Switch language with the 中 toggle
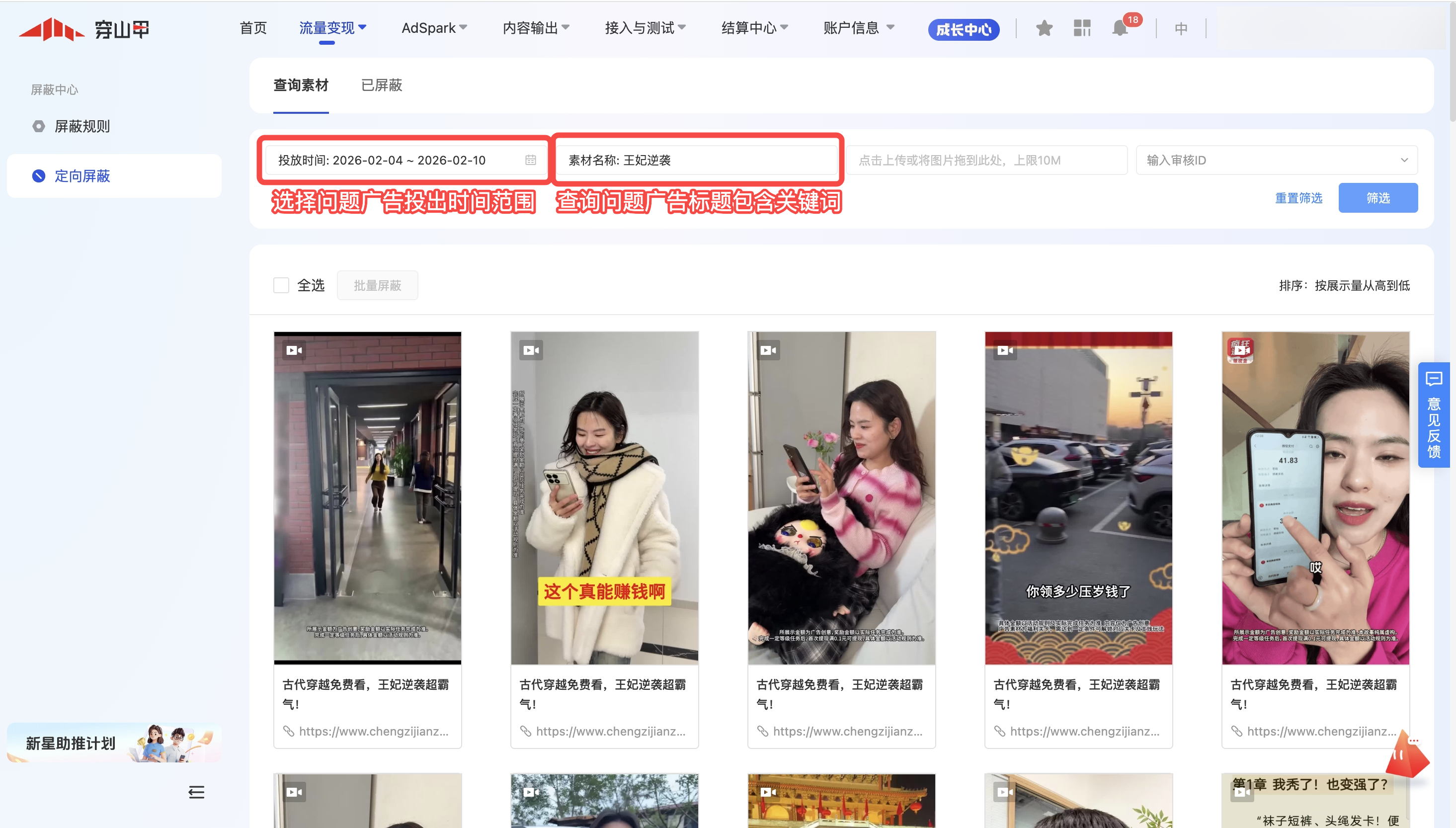The image size is (1456, 828). (1181, 28)
